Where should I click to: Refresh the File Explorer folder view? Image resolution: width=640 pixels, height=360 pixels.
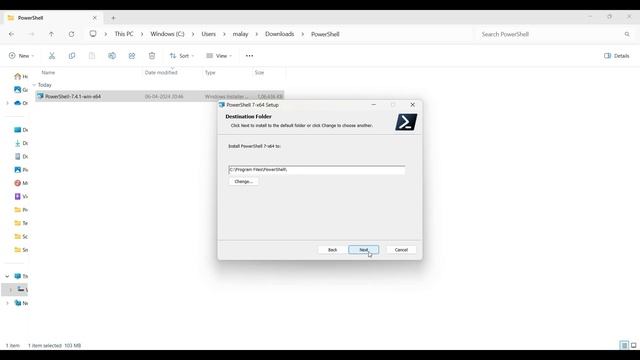click(71, 34)
